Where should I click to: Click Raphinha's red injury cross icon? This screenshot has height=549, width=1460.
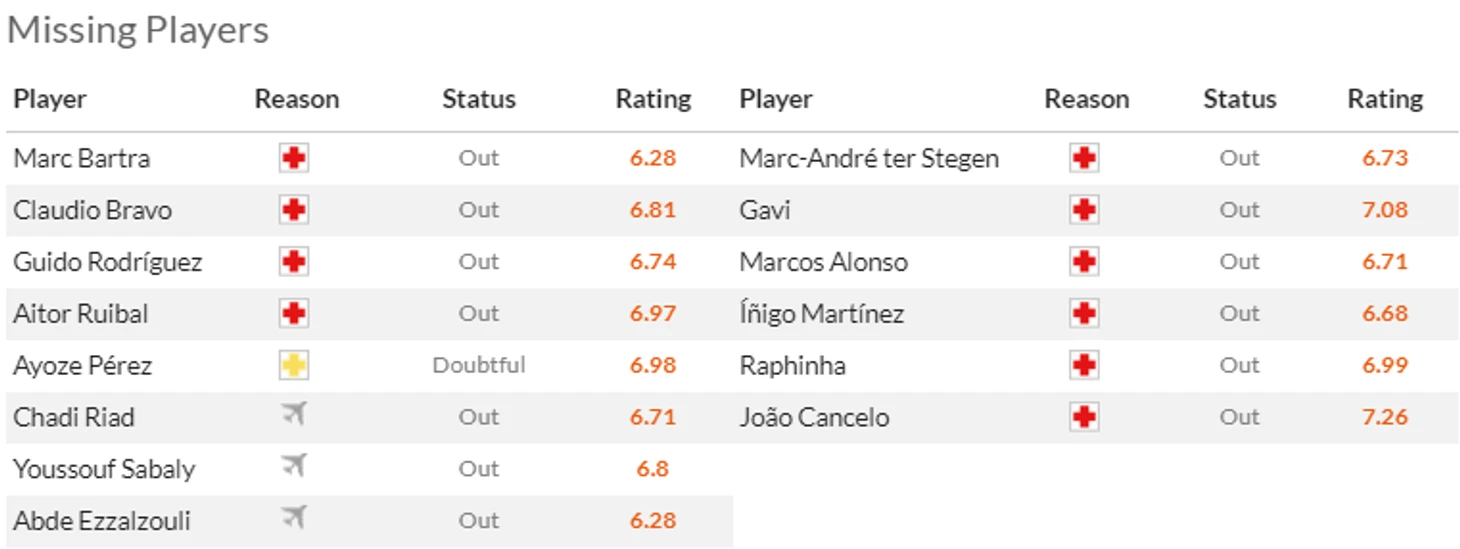(1085, 365)
